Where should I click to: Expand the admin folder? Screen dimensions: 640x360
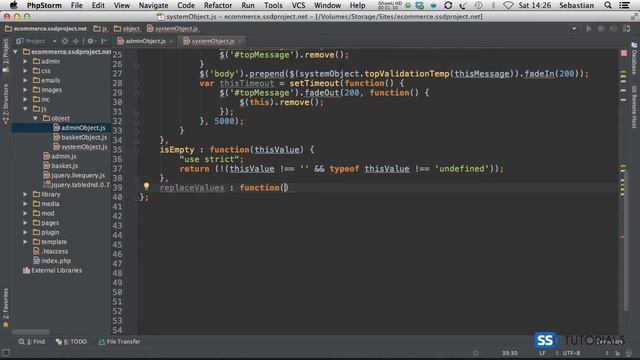click(25, 61)
